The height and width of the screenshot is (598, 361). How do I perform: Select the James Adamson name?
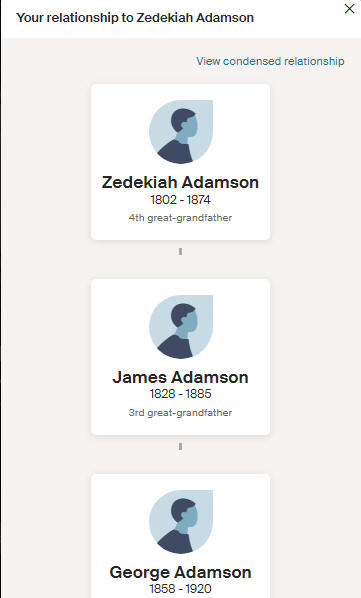point(180,377)
